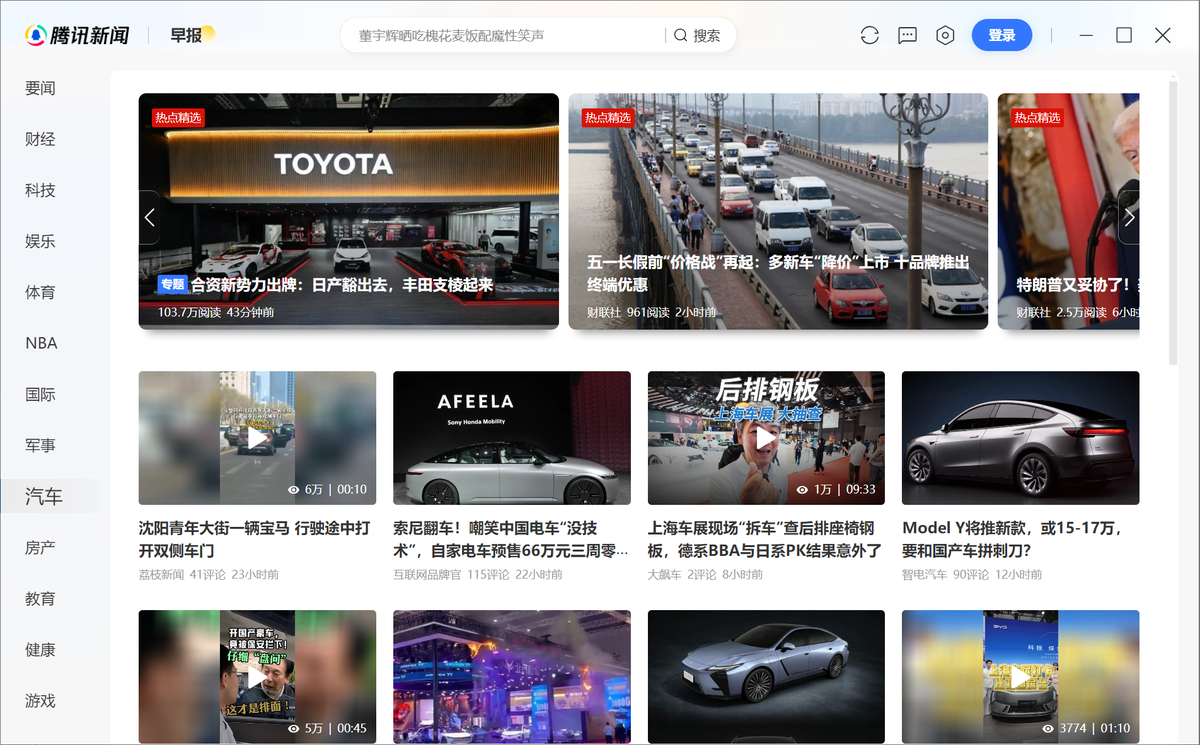
Task: Click 热点精选 tag on bridge traffic story
Action: coord(608,118)
